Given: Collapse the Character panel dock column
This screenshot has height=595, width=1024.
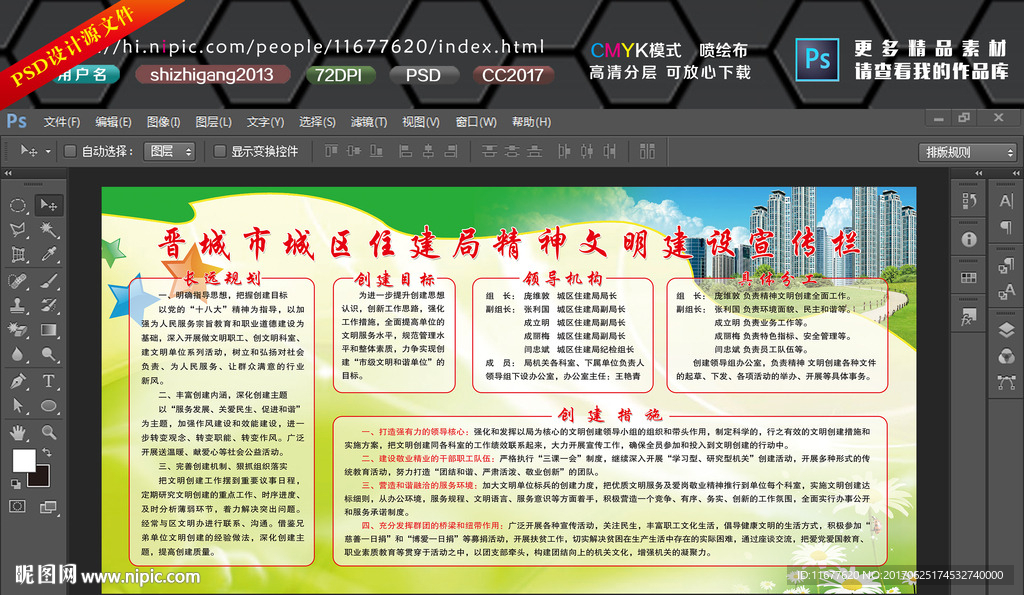Looking at the screenshot, I should pos(1016,173).
